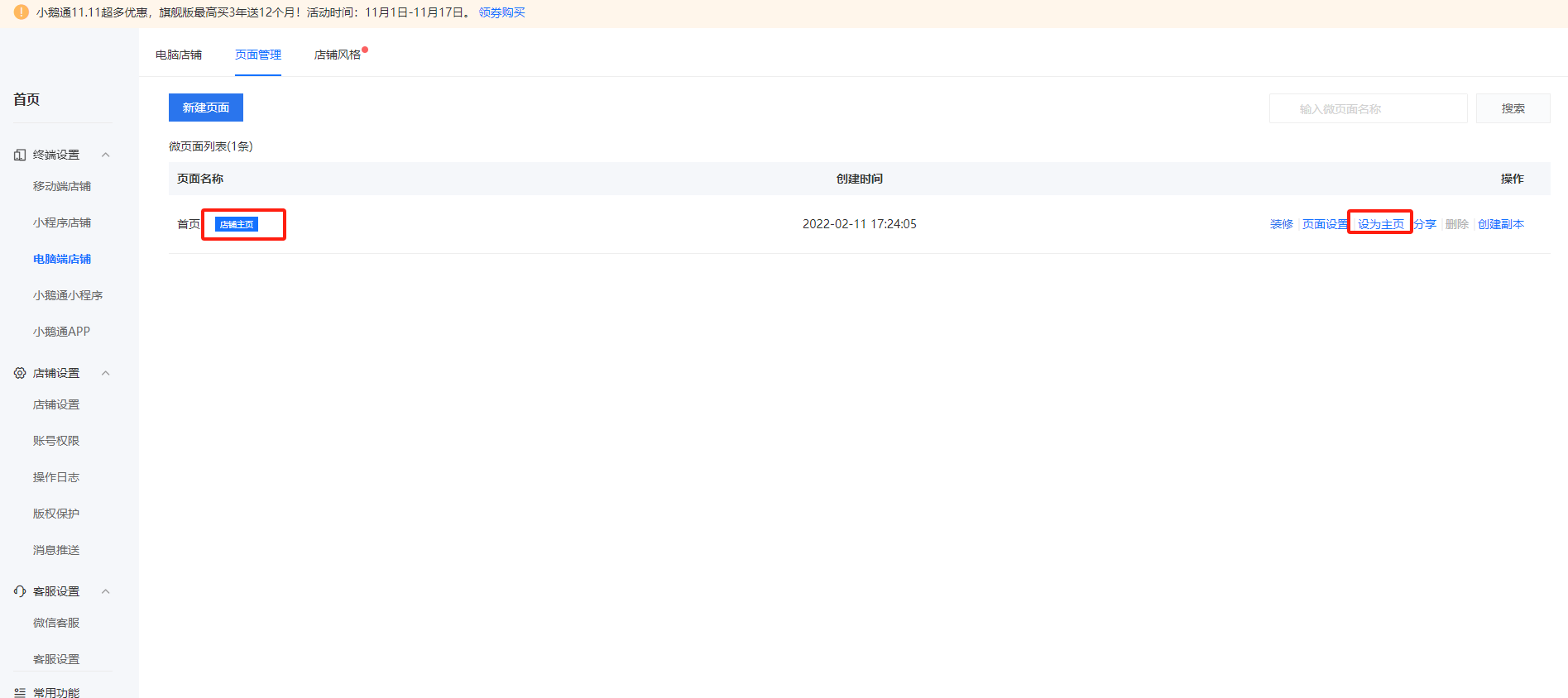The height and width of the screenshot is (698, 1568).
Task: Select the 页面管理 tab
Action: (x=258, y=55)
